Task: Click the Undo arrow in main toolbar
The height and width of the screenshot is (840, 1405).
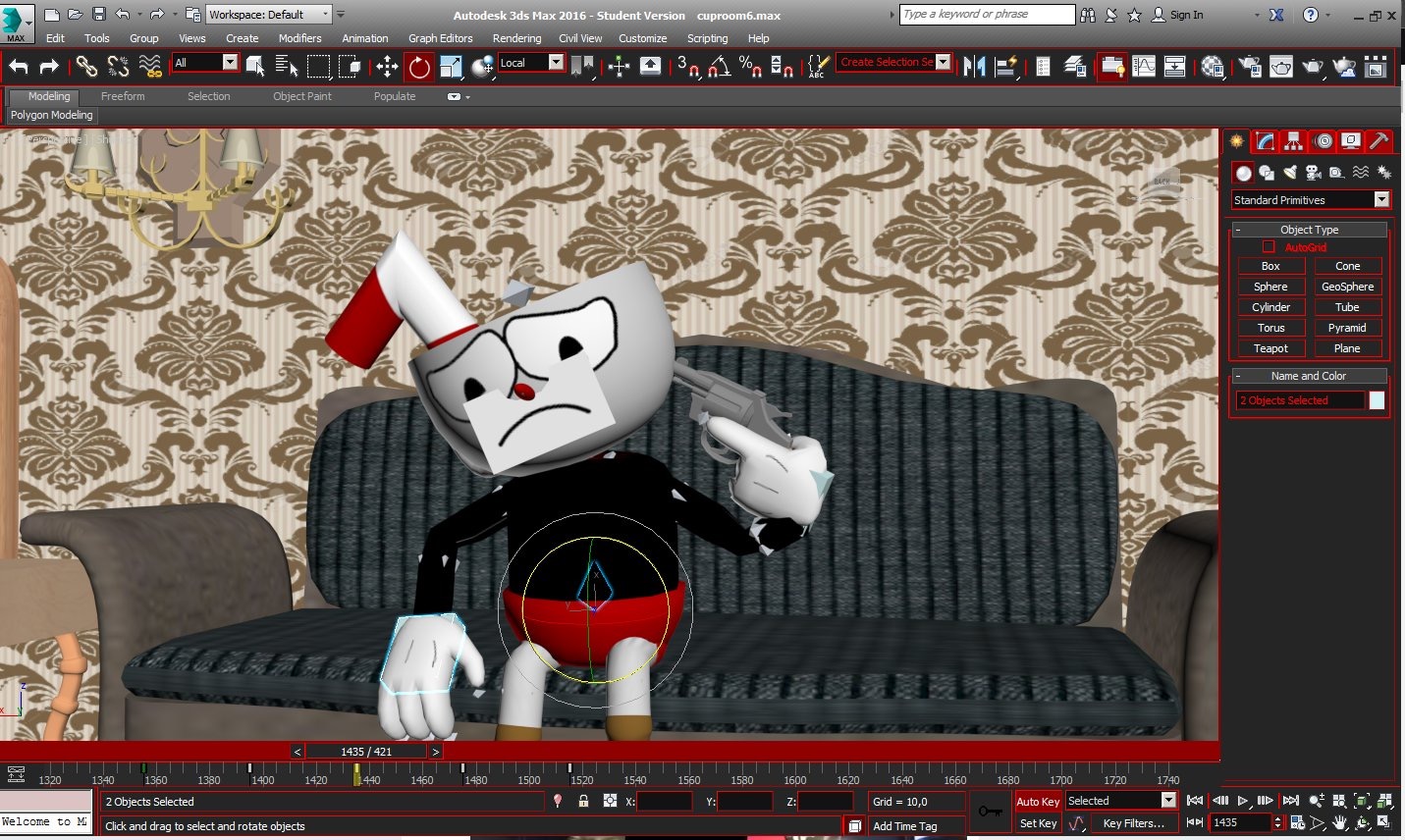Action: click(19, 66)
